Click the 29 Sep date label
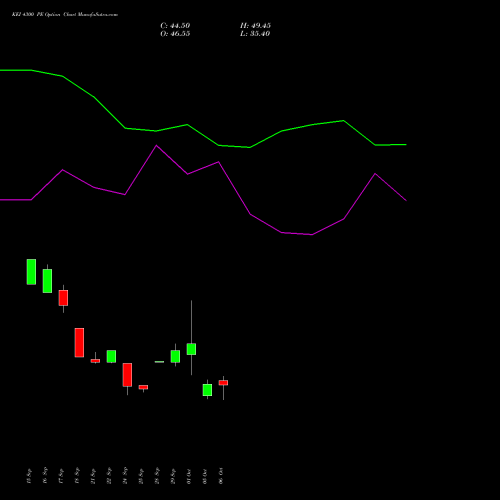Screen dimensions: 500x500 173,476
